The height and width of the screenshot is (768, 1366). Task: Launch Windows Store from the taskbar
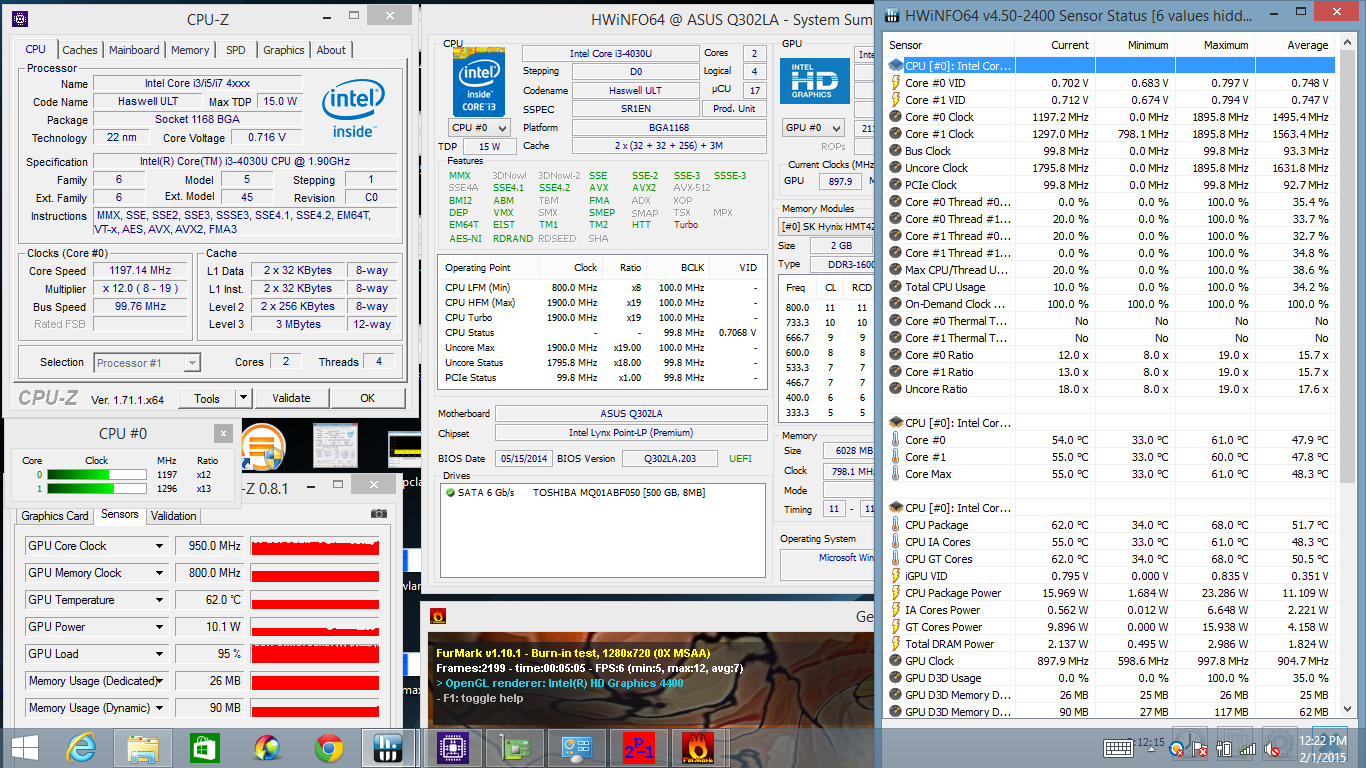(x=205, y=747)
